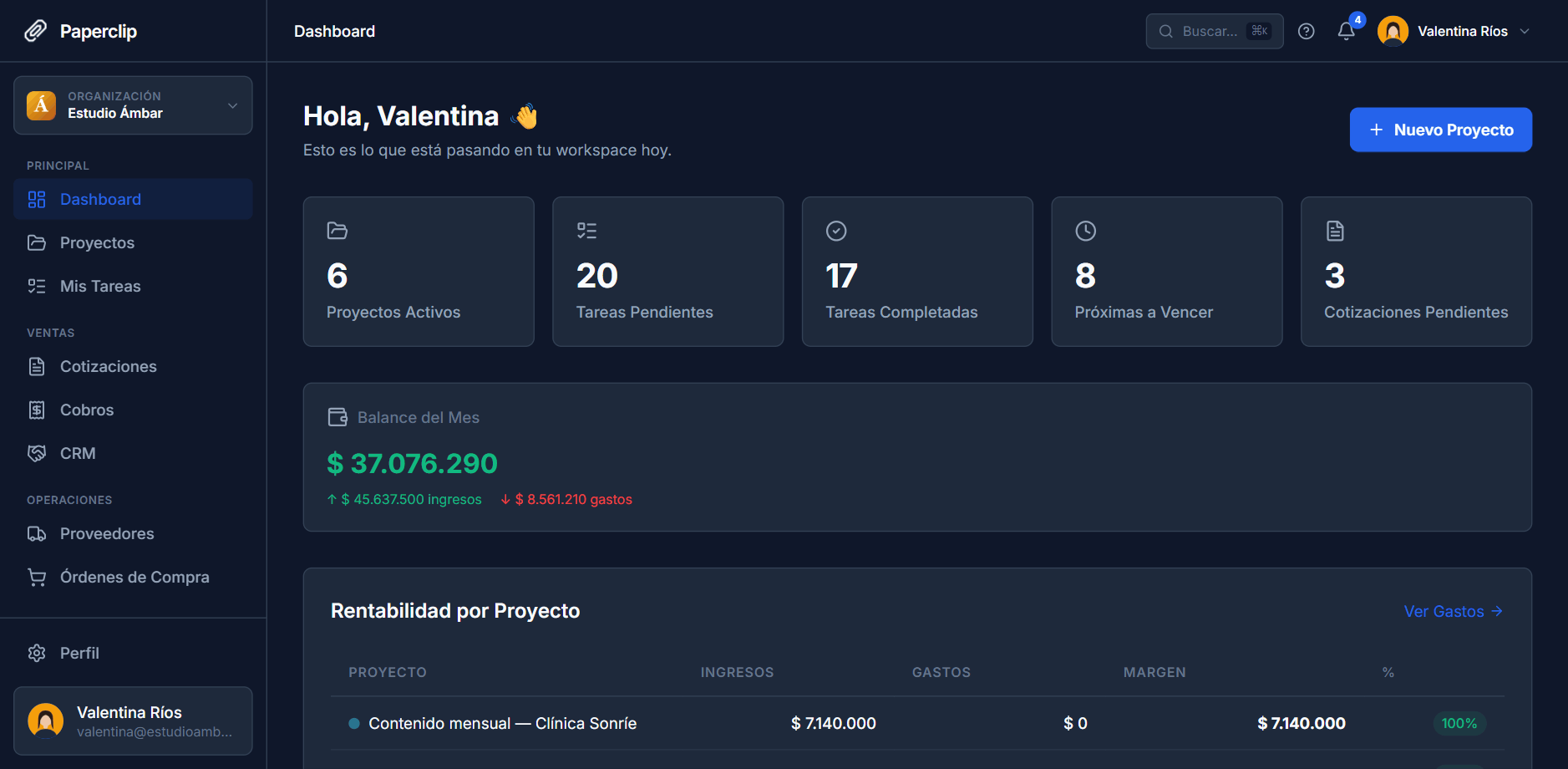Click the document icon on Cotizaciones Pendientes card
This screenshot has width=1568, height=769.
click(1335, 231)
